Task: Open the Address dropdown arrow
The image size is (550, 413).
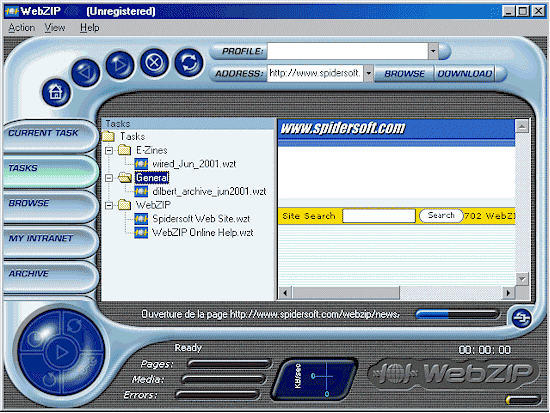Action: click(368, 74)
